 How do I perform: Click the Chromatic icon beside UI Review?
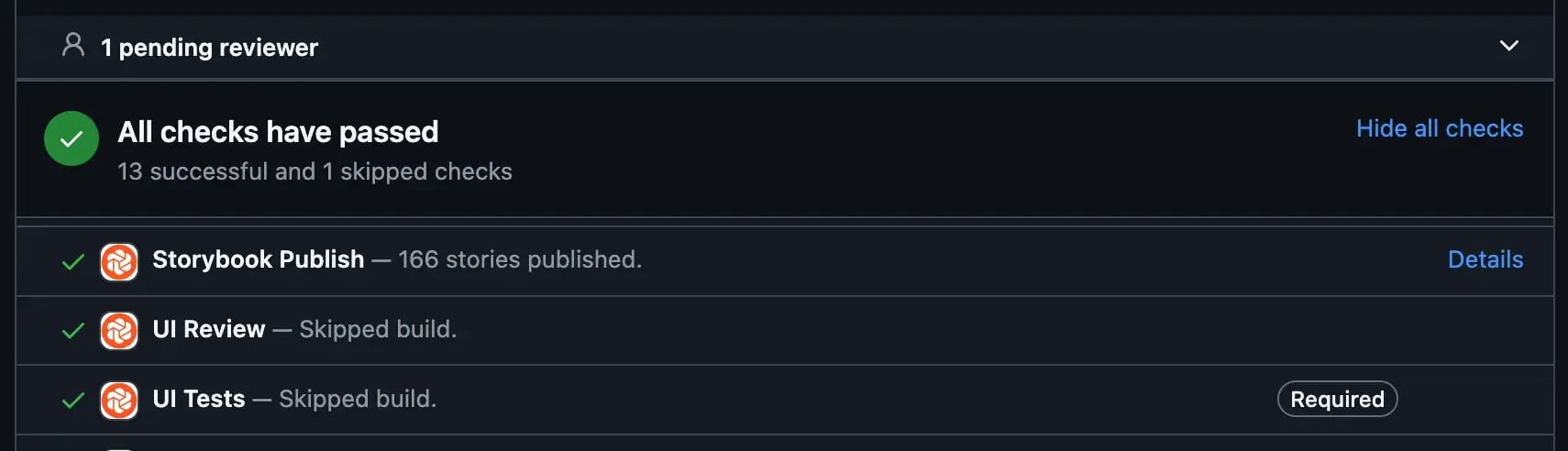click(x=119, y=331)
